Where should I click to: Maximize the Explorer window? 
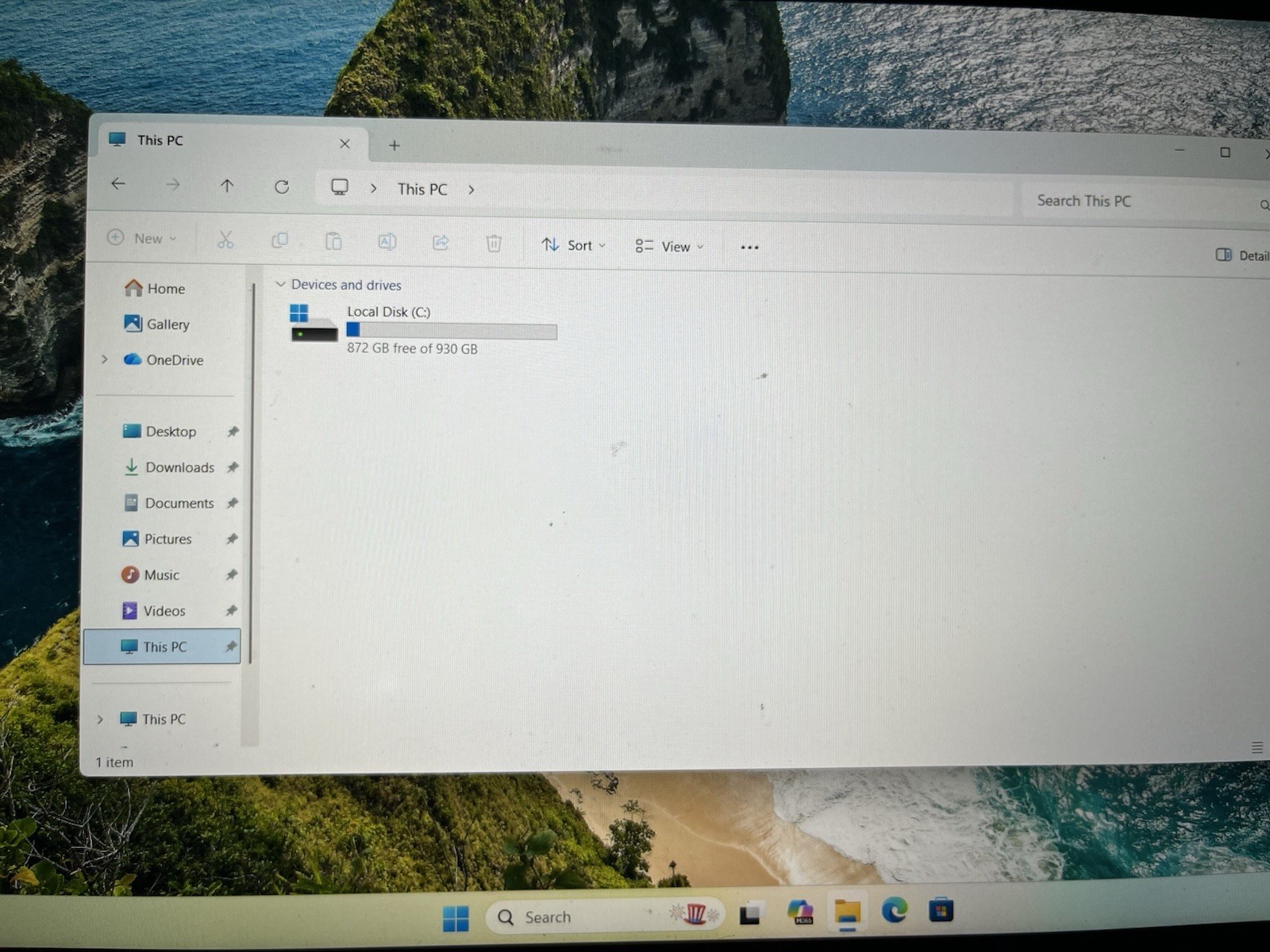(x=1225, y=152)
